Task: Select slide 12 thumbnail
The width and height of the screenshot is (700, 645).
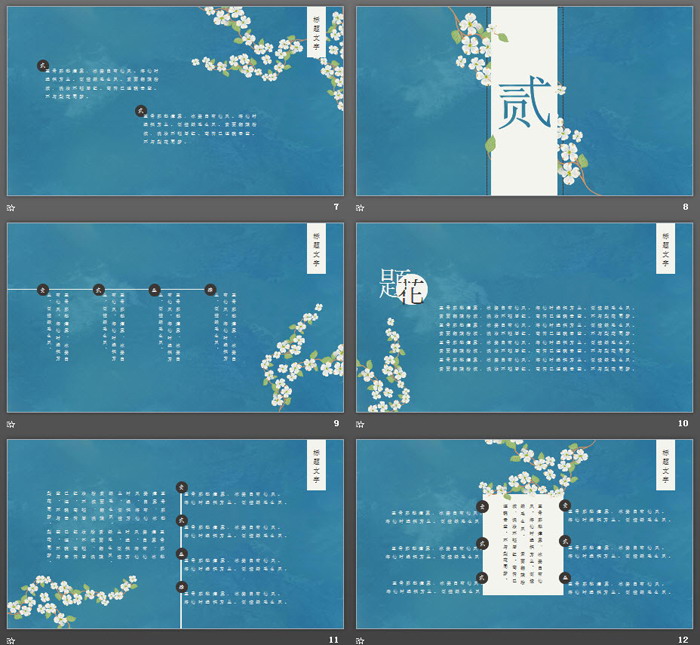Action: click(525, 534)
